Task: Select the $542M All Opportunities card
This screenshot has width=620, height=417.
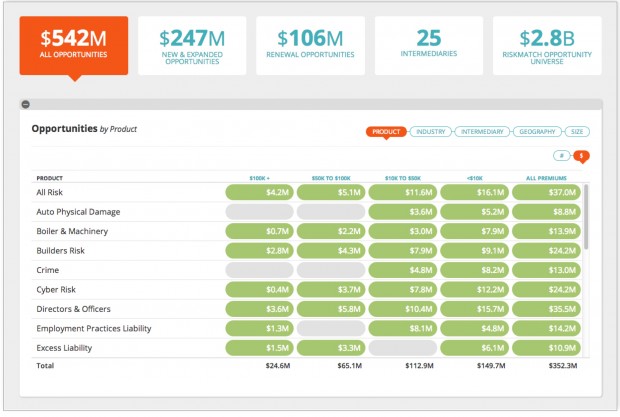Action: pyautogui.click(x=73, y=45)
